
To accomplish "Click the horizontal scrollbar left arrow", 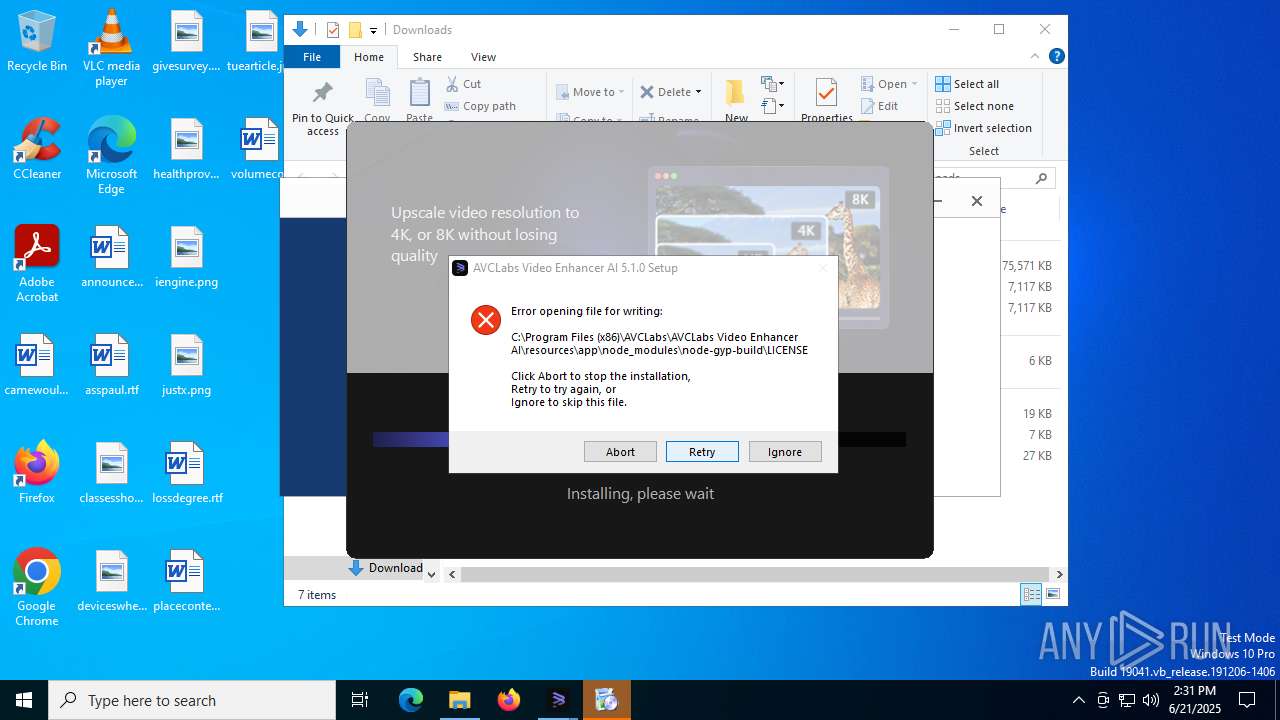I will [x=452, y=574].
